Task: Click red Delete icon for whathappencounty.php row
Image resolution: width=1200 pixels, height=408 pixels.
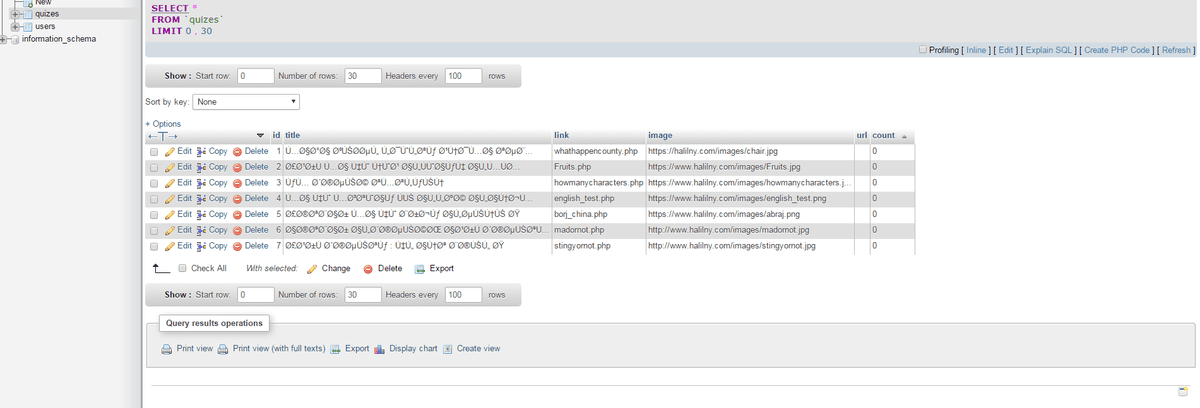Action: [x=237, y=151]
